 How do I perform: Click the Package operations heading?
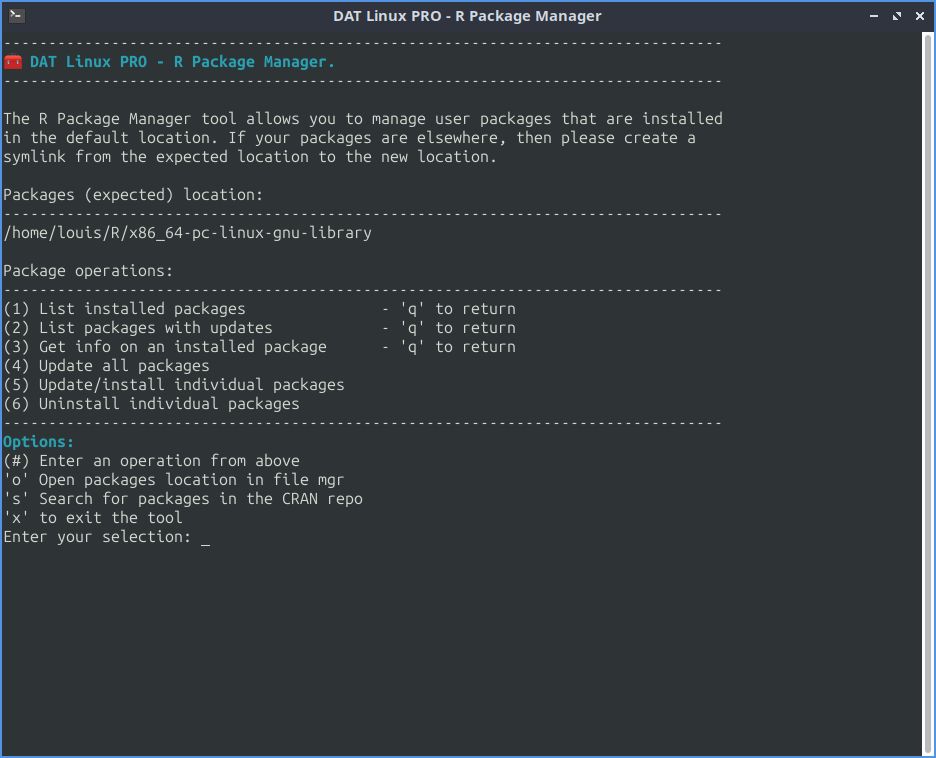coord(85,270)
